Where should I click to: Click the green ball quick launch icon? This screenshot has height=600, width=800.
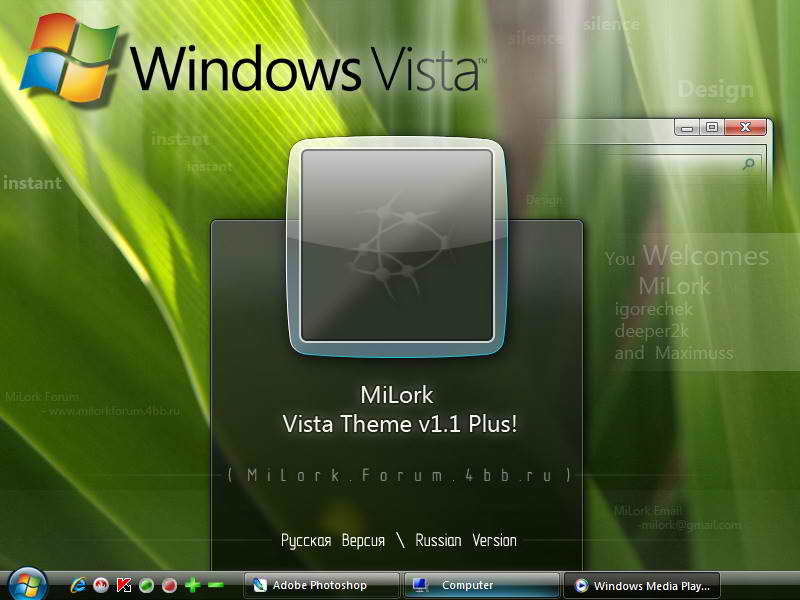point(146,585)
